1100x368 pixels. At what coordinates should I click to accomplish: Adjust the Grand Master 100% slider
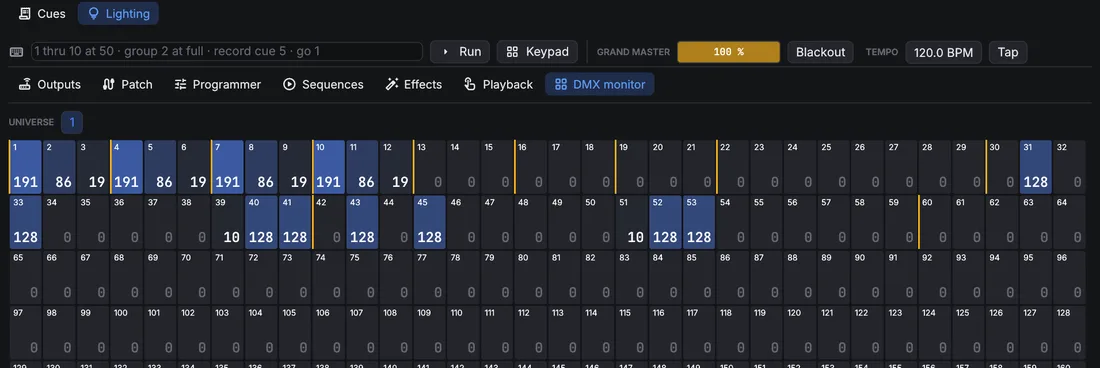pos(728,52)
